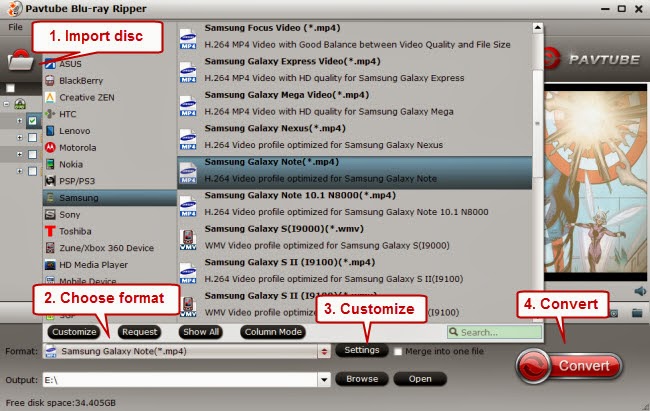The image size is (650, 411).
Task: Expand the fourth title node
Action: pos(19,171)
